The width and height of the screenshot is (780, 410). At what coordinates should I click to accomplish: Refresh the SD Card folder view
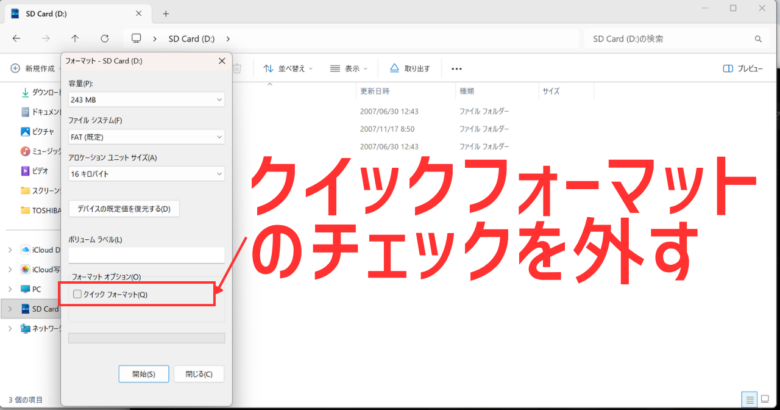pos(104,38)
